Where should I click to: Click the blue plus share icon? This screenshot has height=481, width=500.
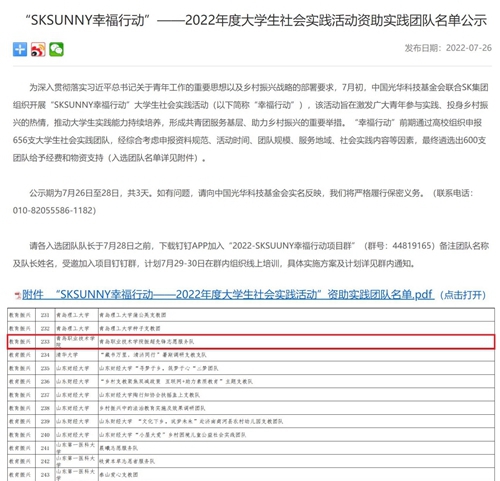tap(20, 49)
